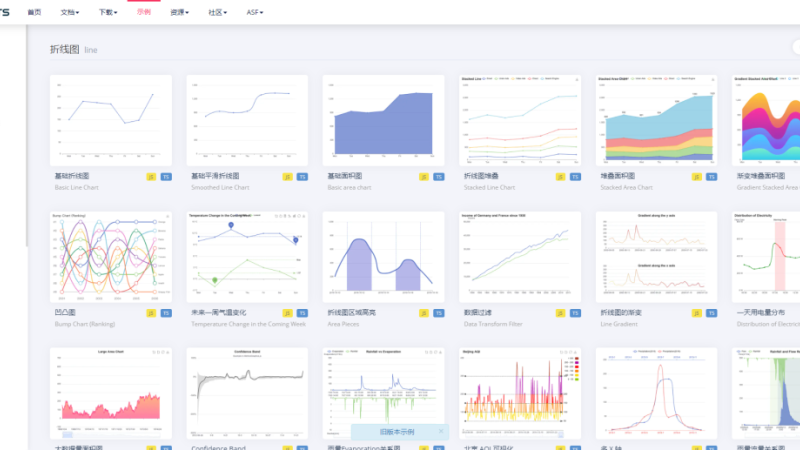
Task: Open the 社区 dropdown menu
Action: pos(217,12)
